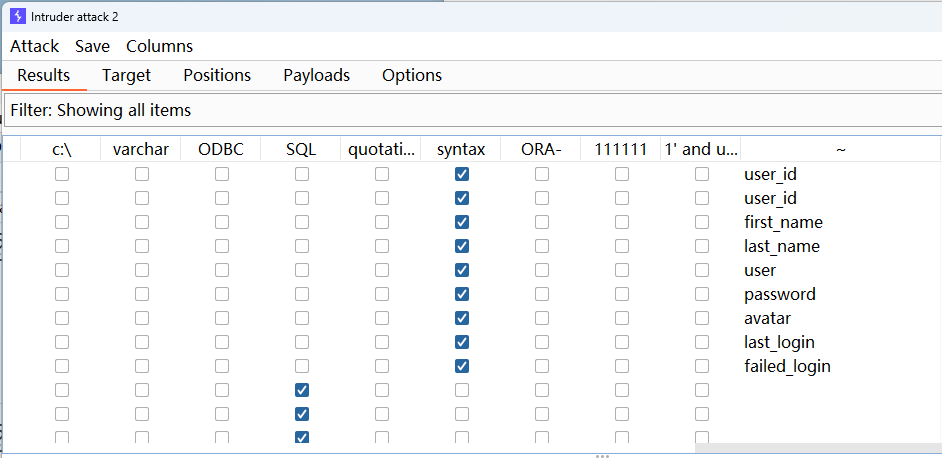
Task: Select the failed_login result row
Action: pyautogui.click(x=787, y=366)
